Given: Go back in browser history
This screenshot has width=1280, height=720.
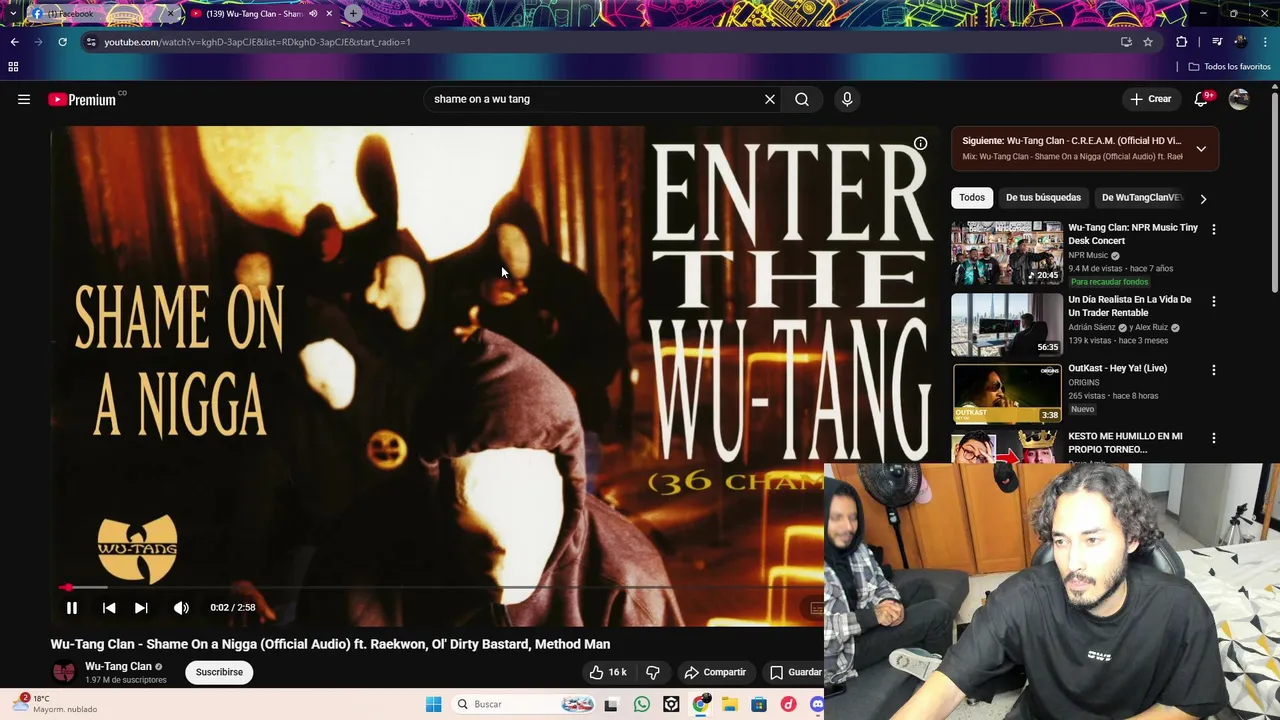Looking at the screenshot, I should [x=14, y=42].
